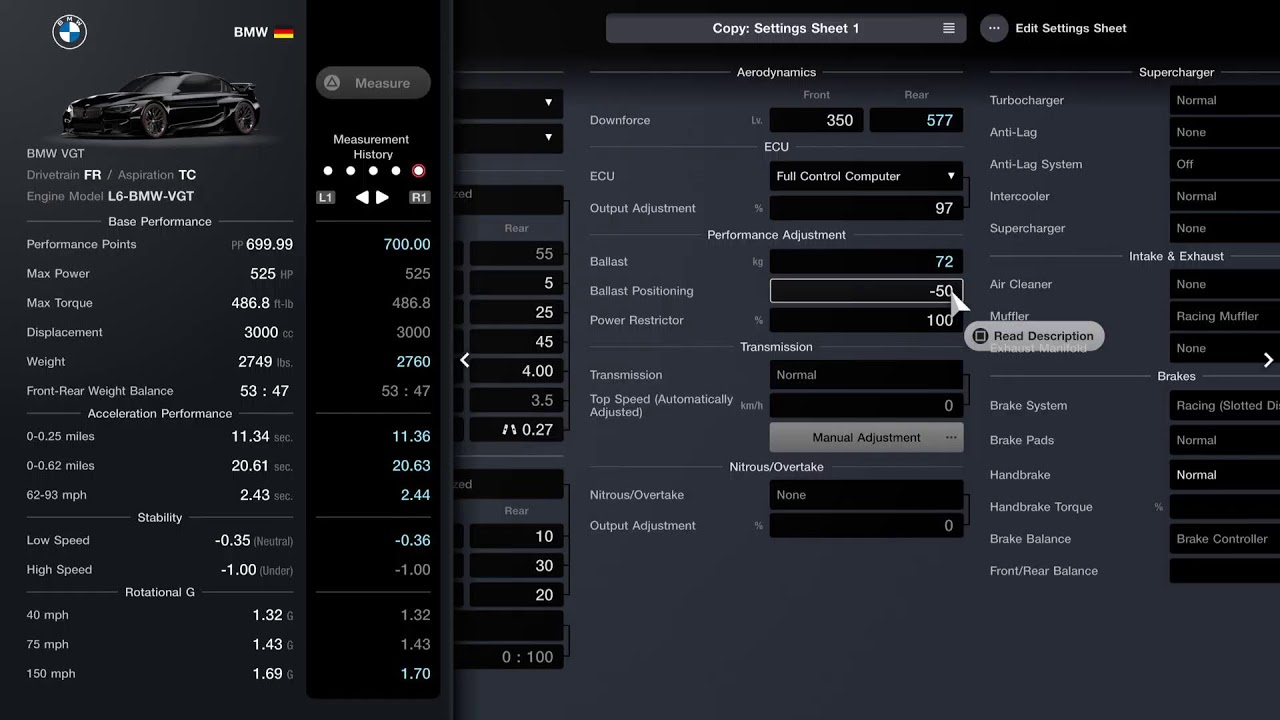Select the active red measurement history dot
This screenshot has height=720, width=1280.
[x=419, y=171]
